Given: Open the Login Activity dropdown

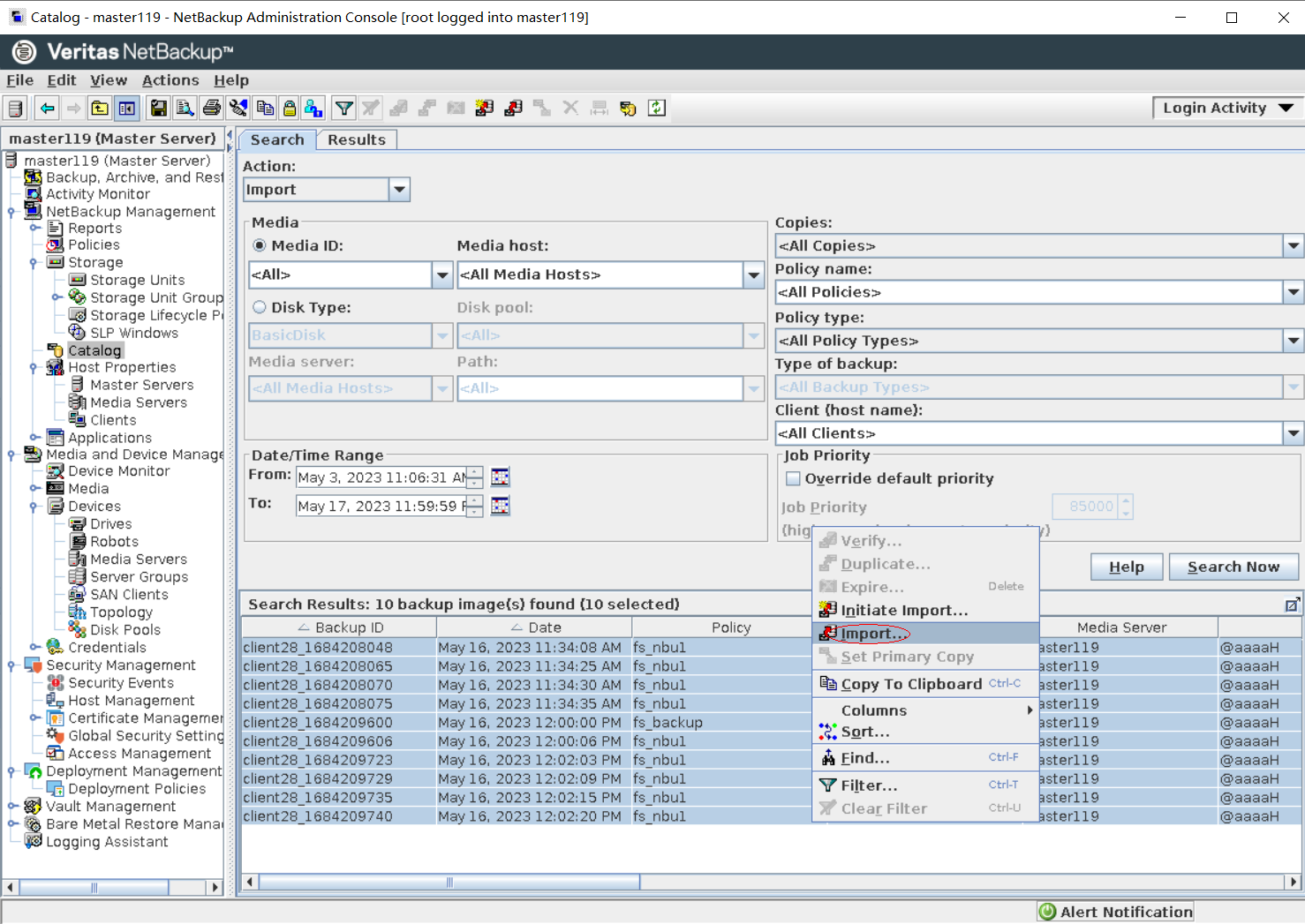Looking at the screenshot, I should (x=1227, y=108).
